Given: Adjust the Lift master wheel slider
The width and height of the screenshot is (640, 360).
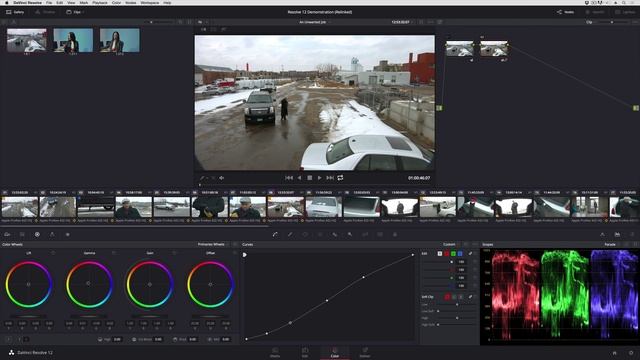Looking at the screenshot, I should 29,316.
